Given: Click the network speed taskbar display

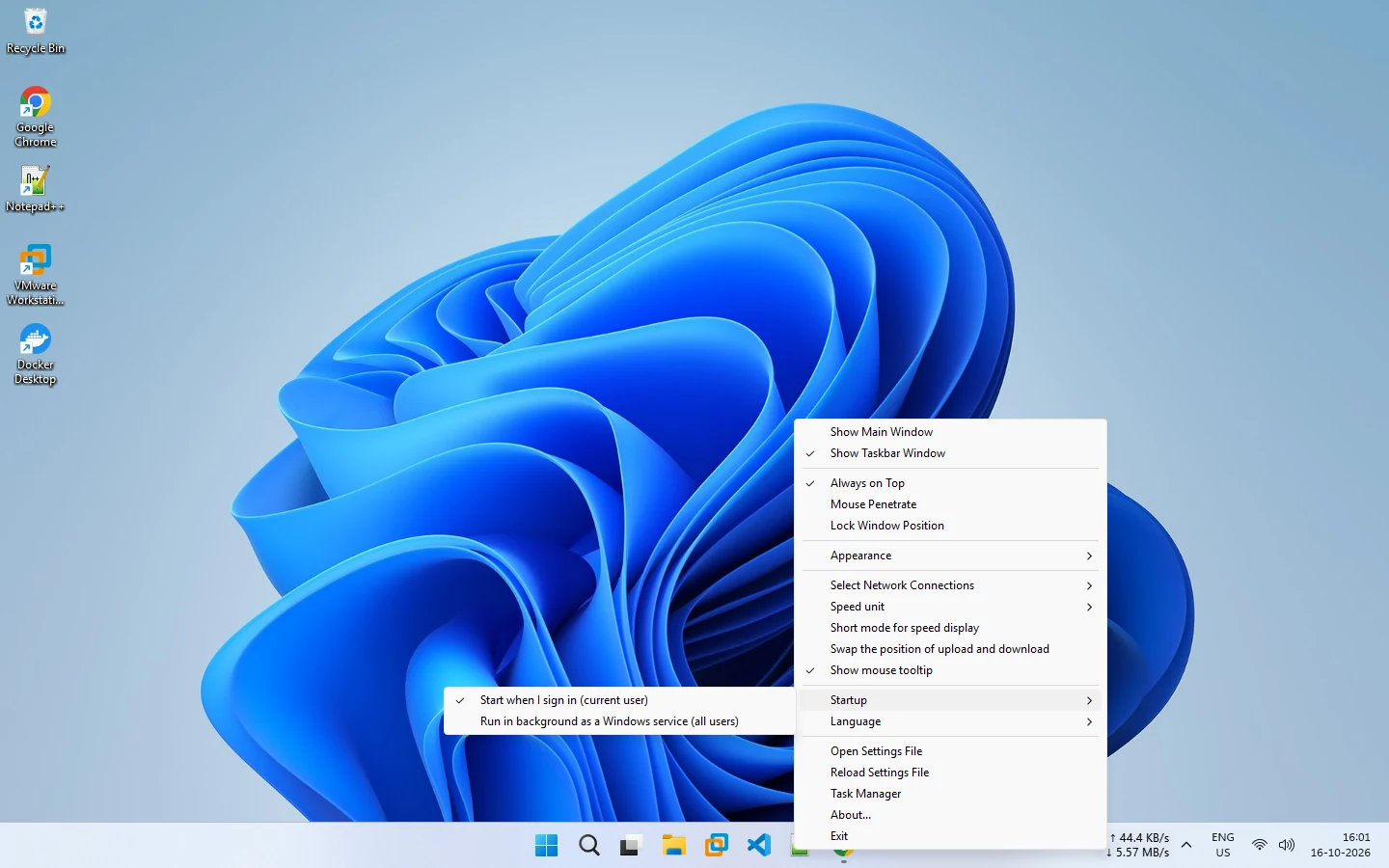Looking at the screenshot, I should coord(1139,845).
